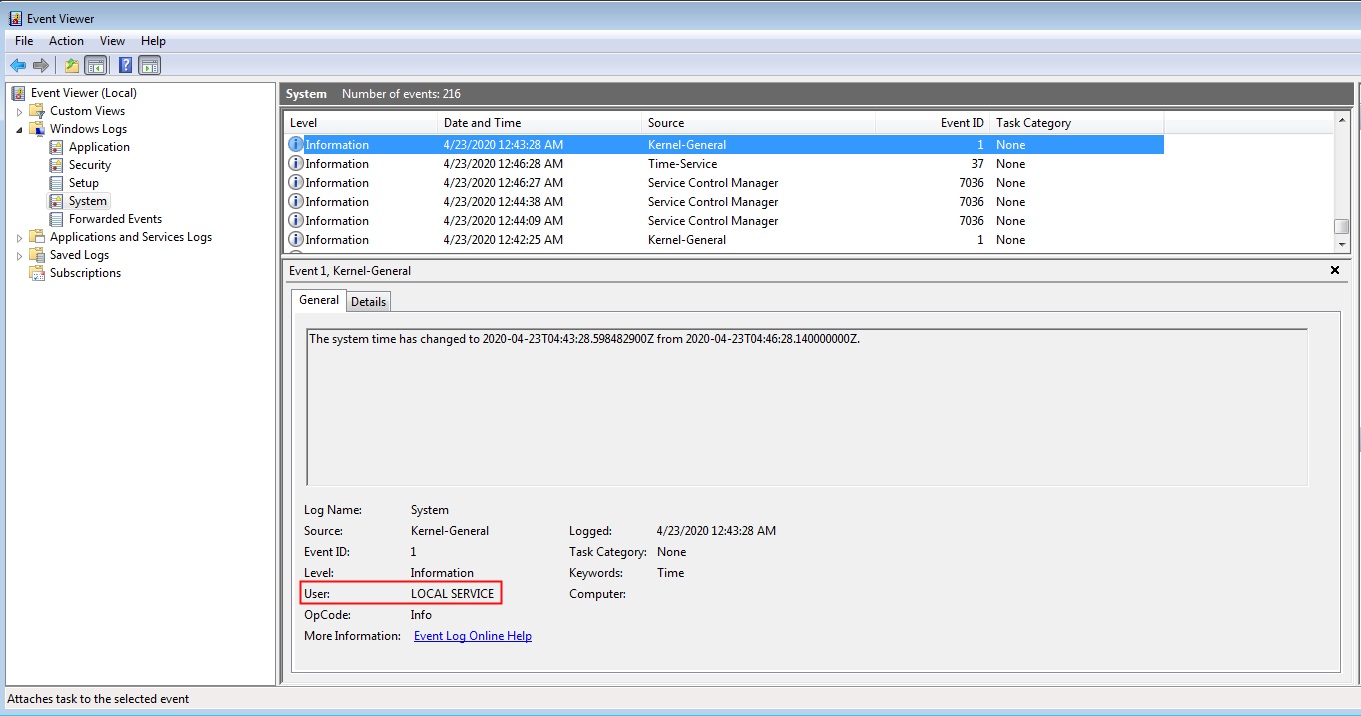
Task: Collapse the Windows Logs tree node
Action: tap(19, 129)
